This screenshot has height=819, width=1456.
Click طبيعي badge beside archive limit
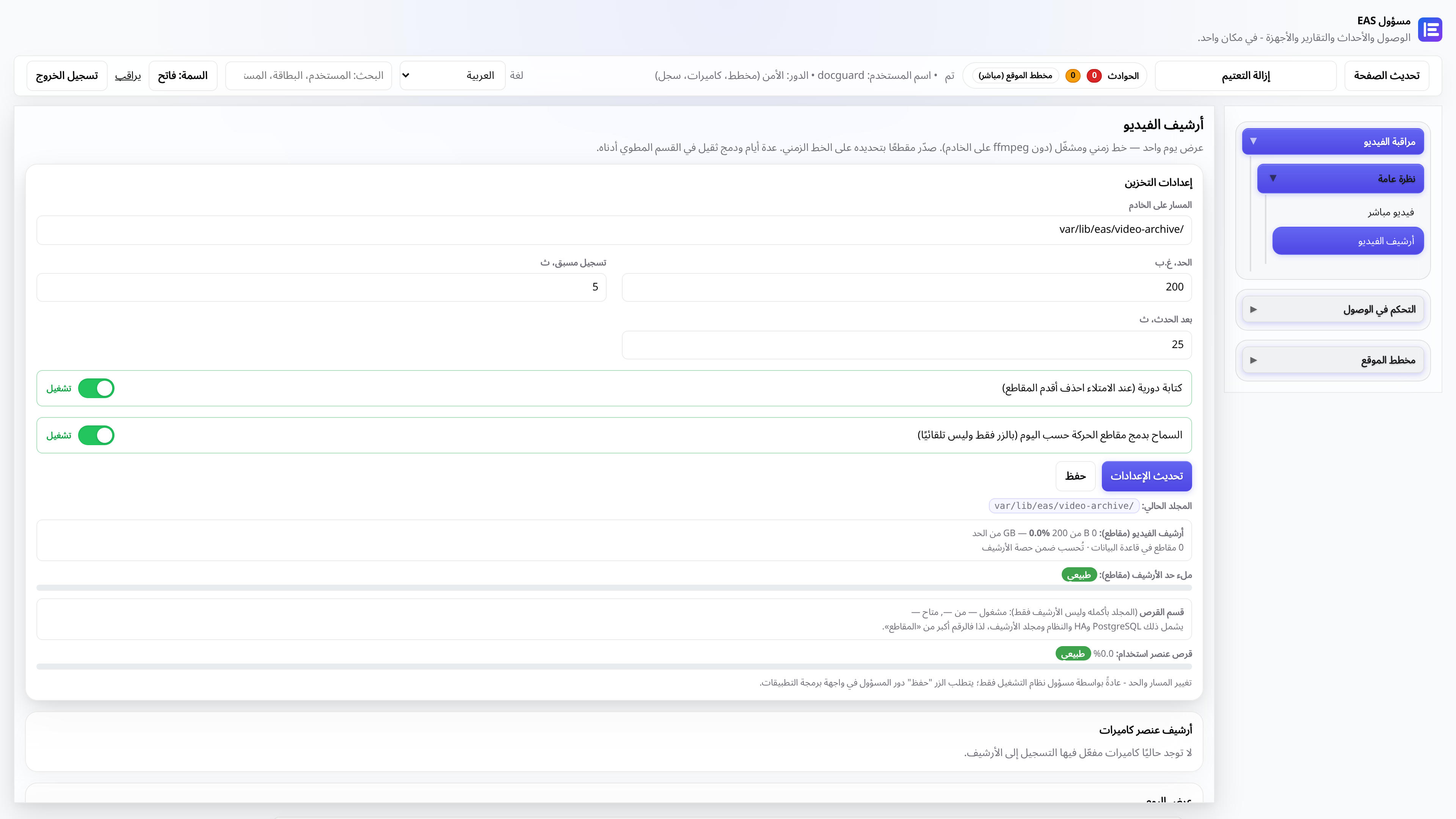1079,575
